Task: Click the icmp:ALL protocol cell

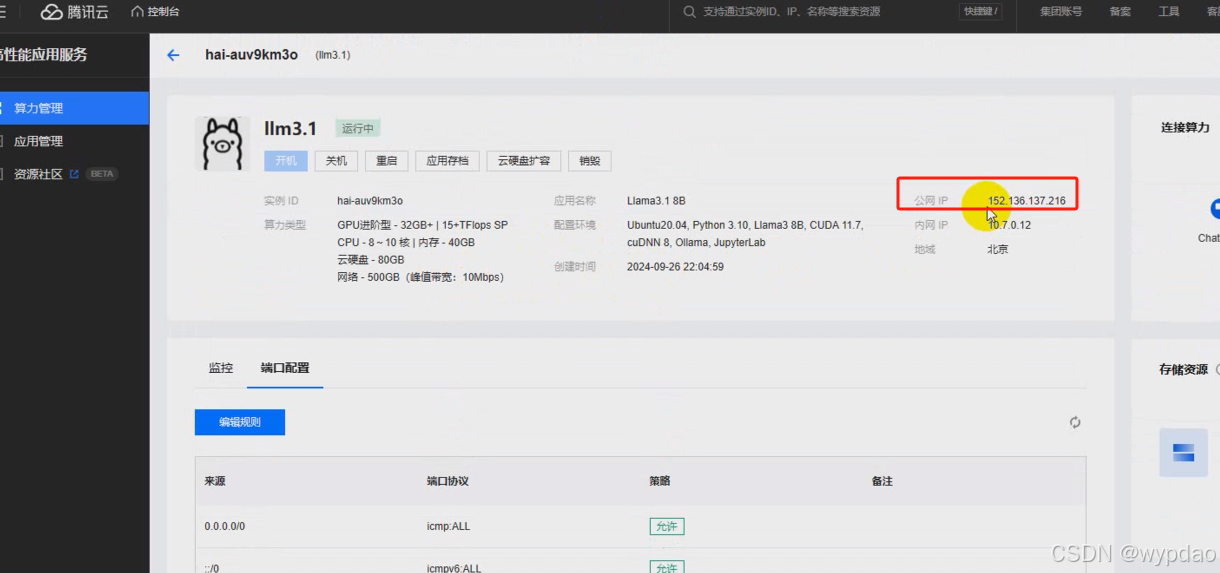Action: (x=448, y=526)
